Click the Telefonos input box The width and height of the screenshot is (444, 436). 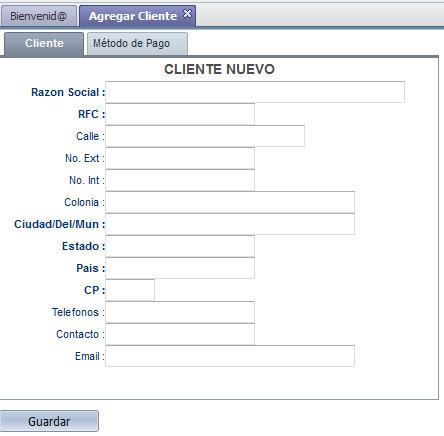(x=180, y=312)
